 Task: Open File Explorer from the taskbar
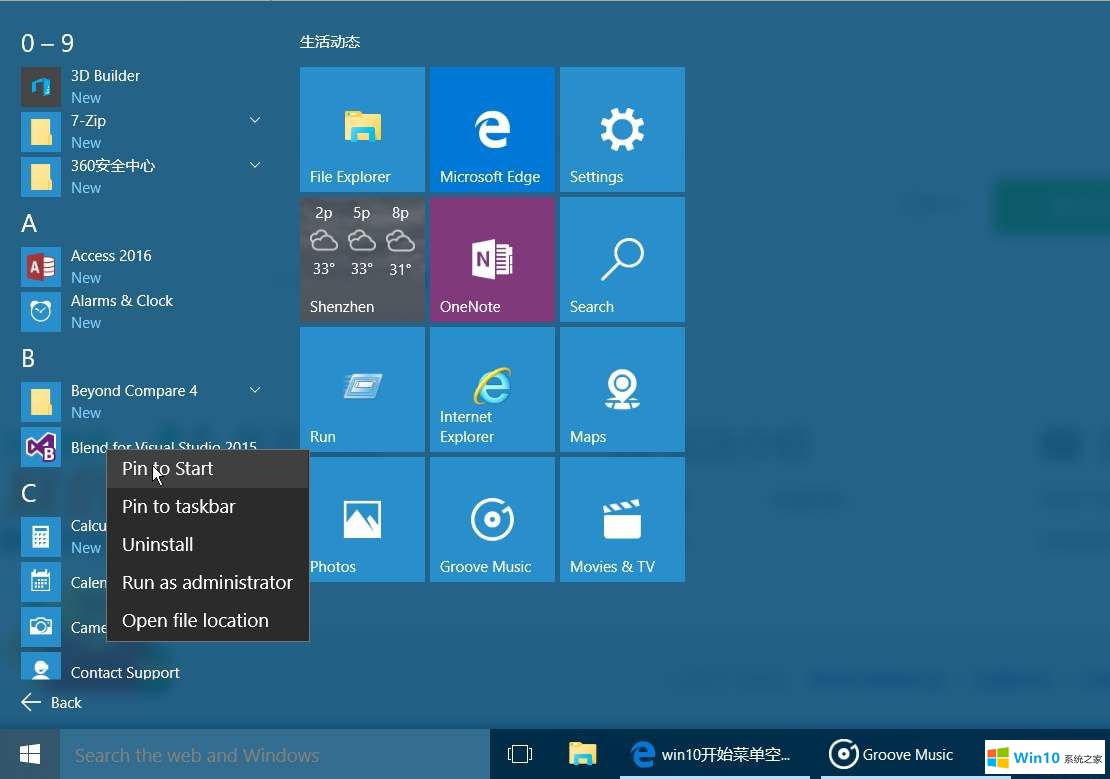(x=582, y=755)
